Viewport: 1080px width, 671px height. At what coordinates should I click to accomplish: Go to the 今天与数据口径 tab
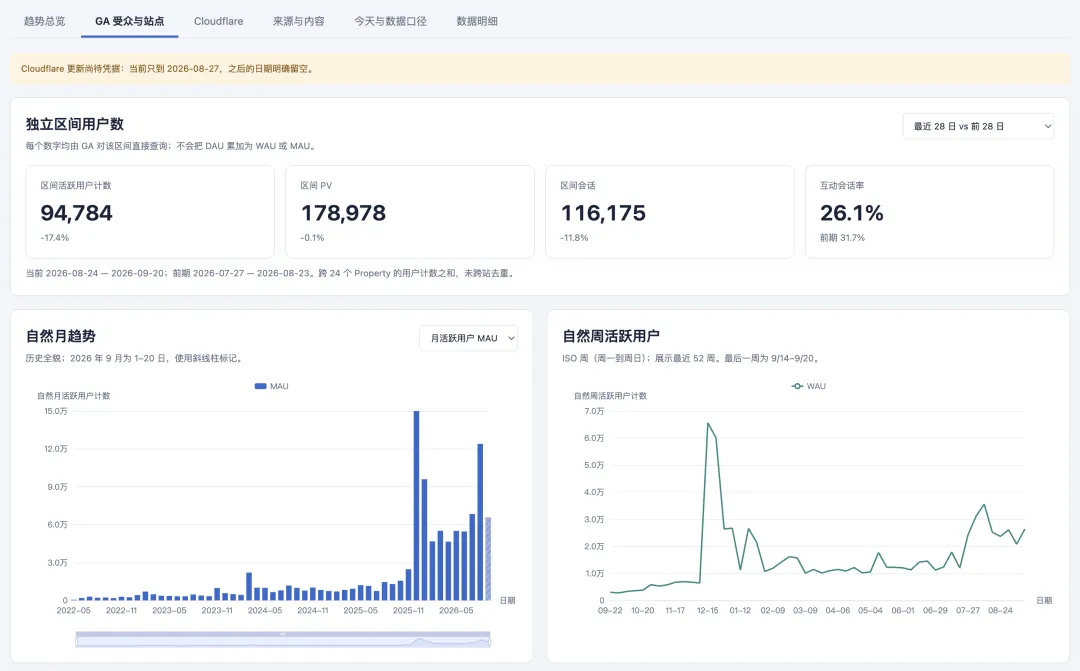coord(391,21)
